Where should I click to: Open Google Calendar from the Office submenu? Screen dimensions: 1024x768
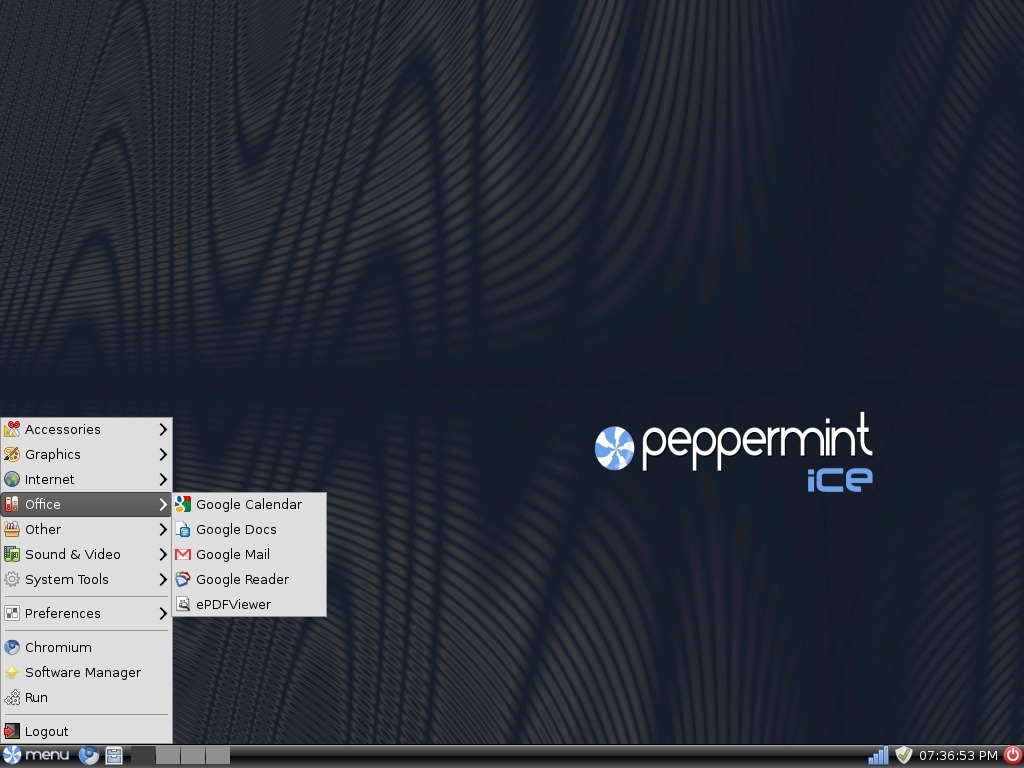point(249,504)
